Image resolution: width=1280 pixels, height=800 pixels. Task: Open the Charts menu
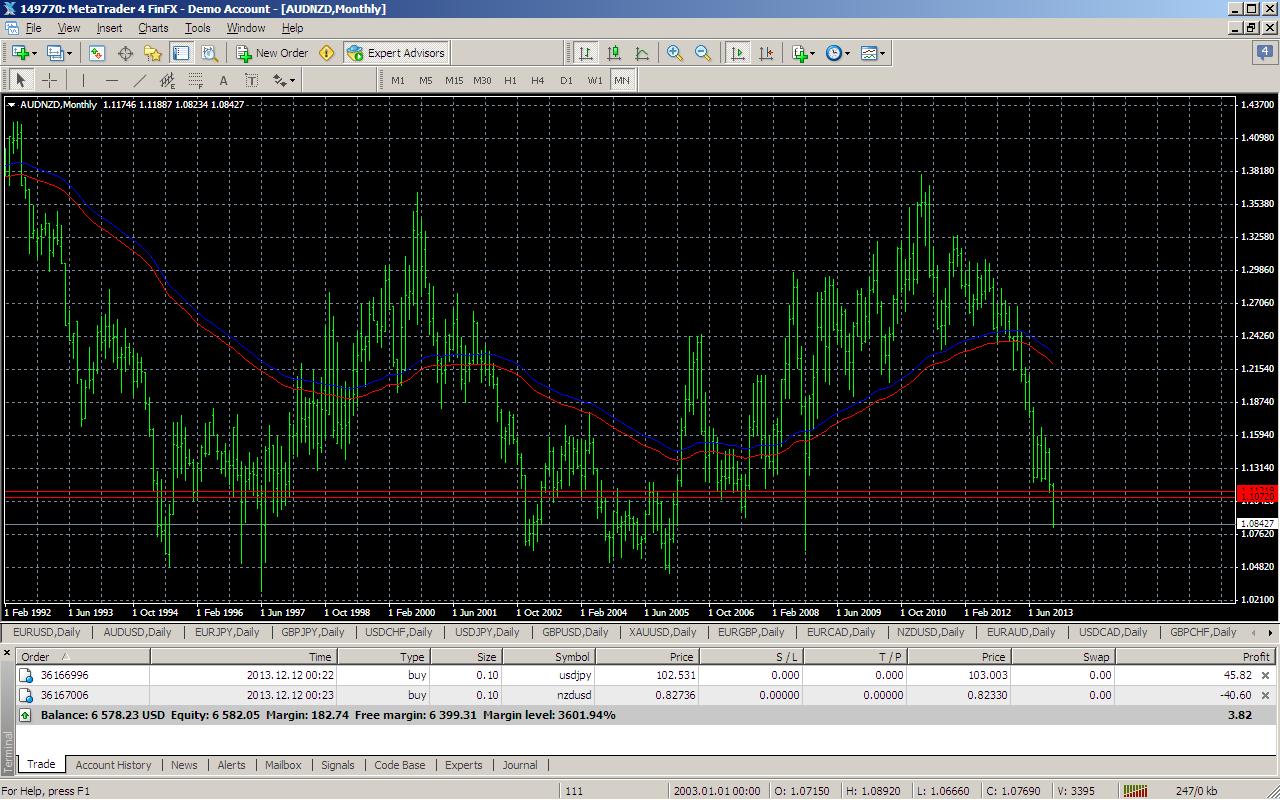coord(153,28)
